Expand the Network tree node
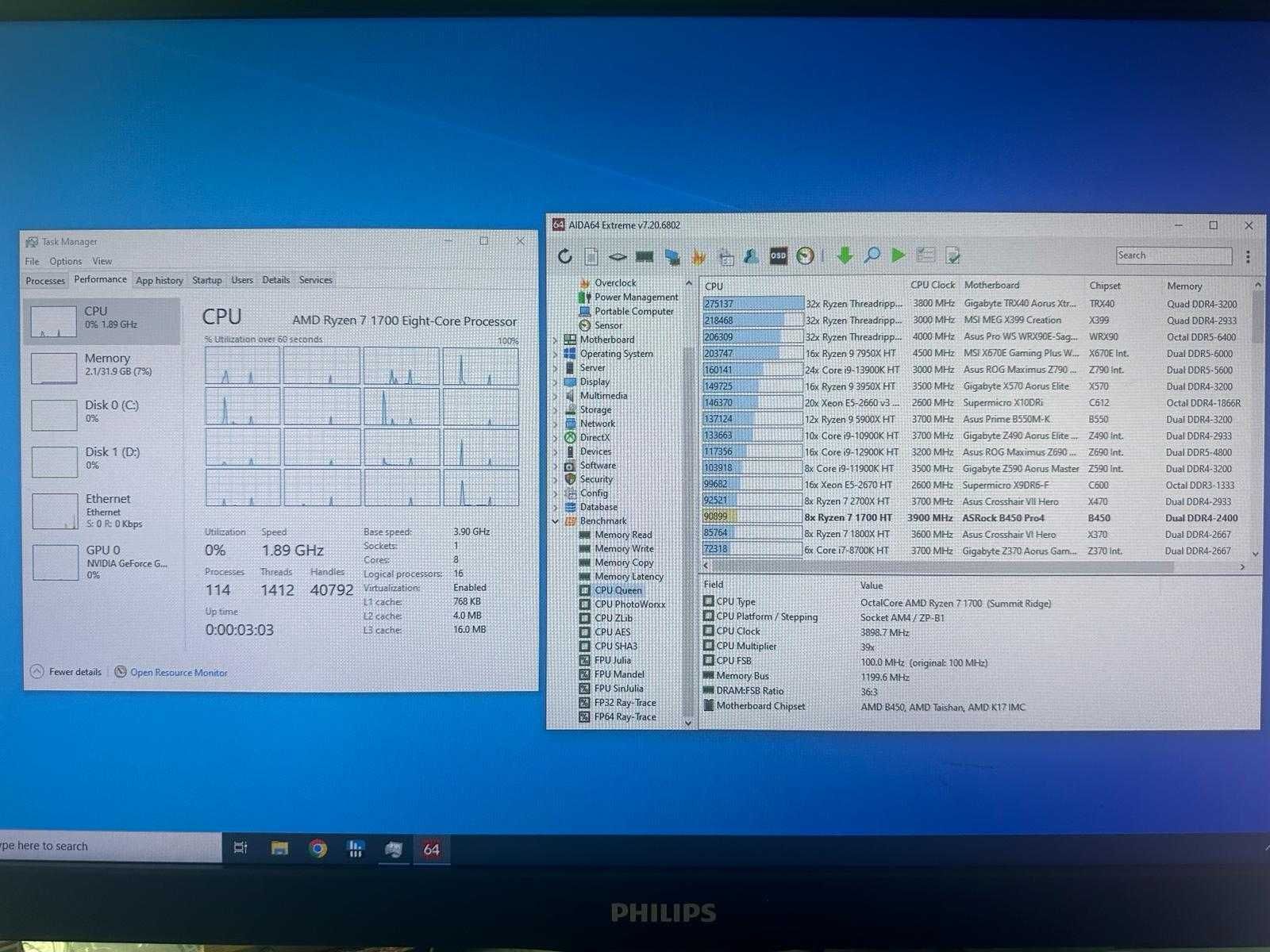This screenshot has width=1270, height=952. [555, 424]
